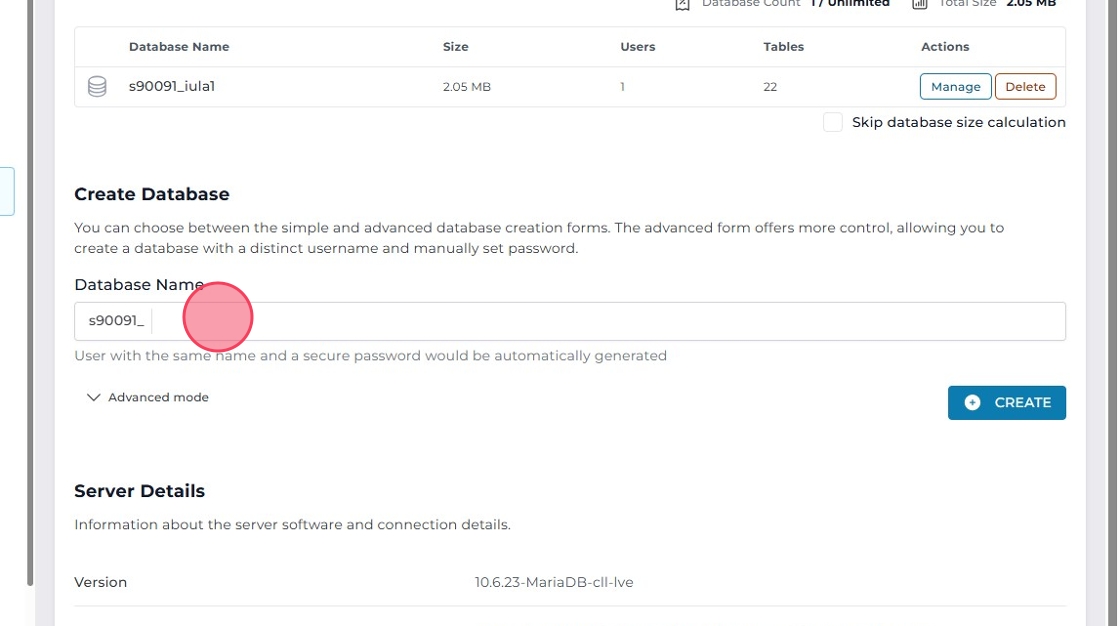The width and height of the screenshot is (1120, 626).
Task: Select the MariaDB version value text
Action: tap(554, 582)
